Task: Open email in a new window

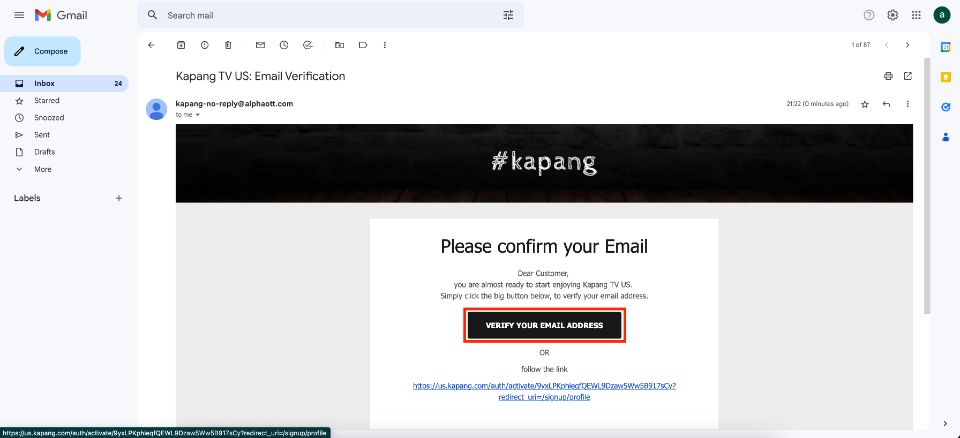Action: coord(908,76)
